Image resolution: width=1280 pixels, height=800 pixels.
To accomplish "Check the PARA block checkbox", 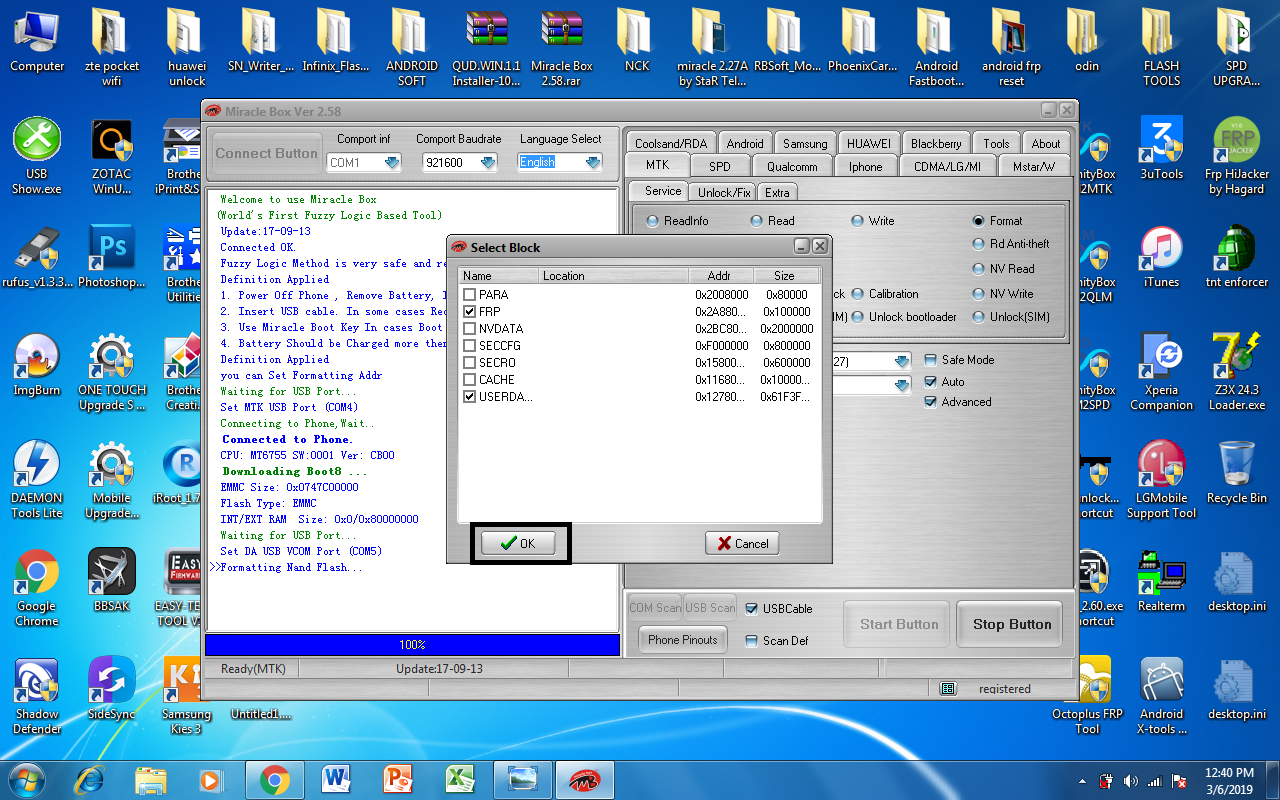I will coord(470,295).
